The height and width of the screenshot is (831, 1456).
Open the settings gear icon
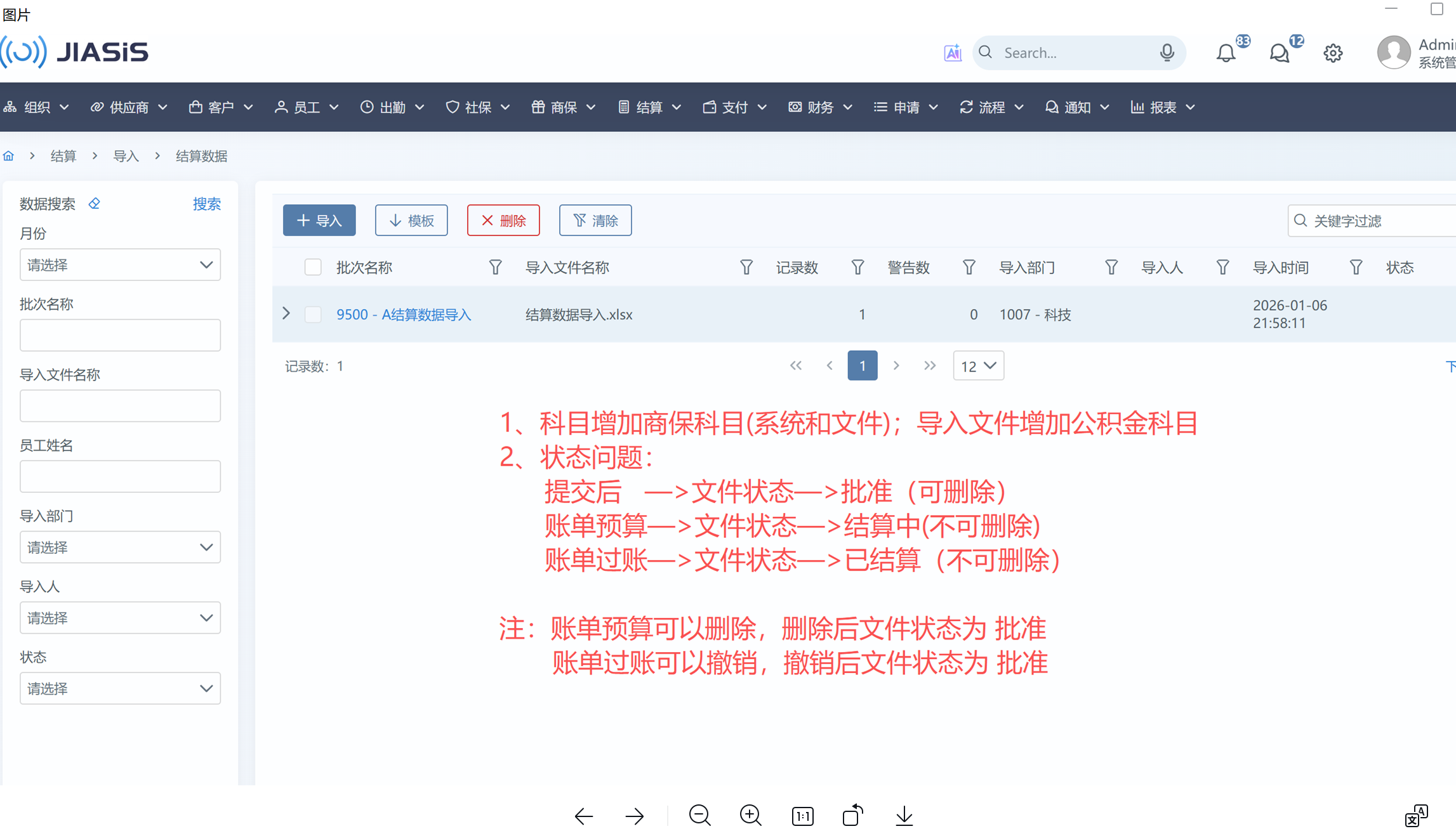coord(1333,53)
